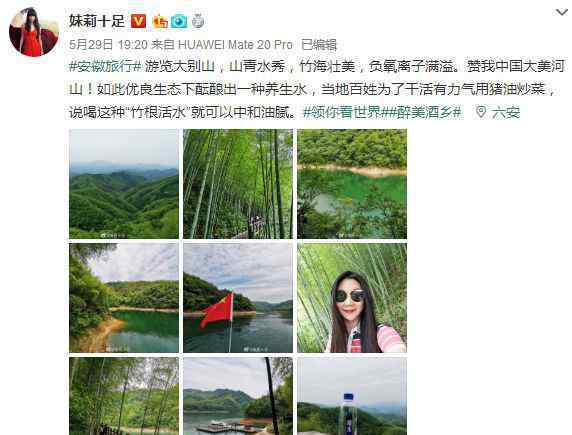Open the green mountain range photo
Image resolution: width=572 pixels, height=435 pixels.
click(x=124, y=184)
